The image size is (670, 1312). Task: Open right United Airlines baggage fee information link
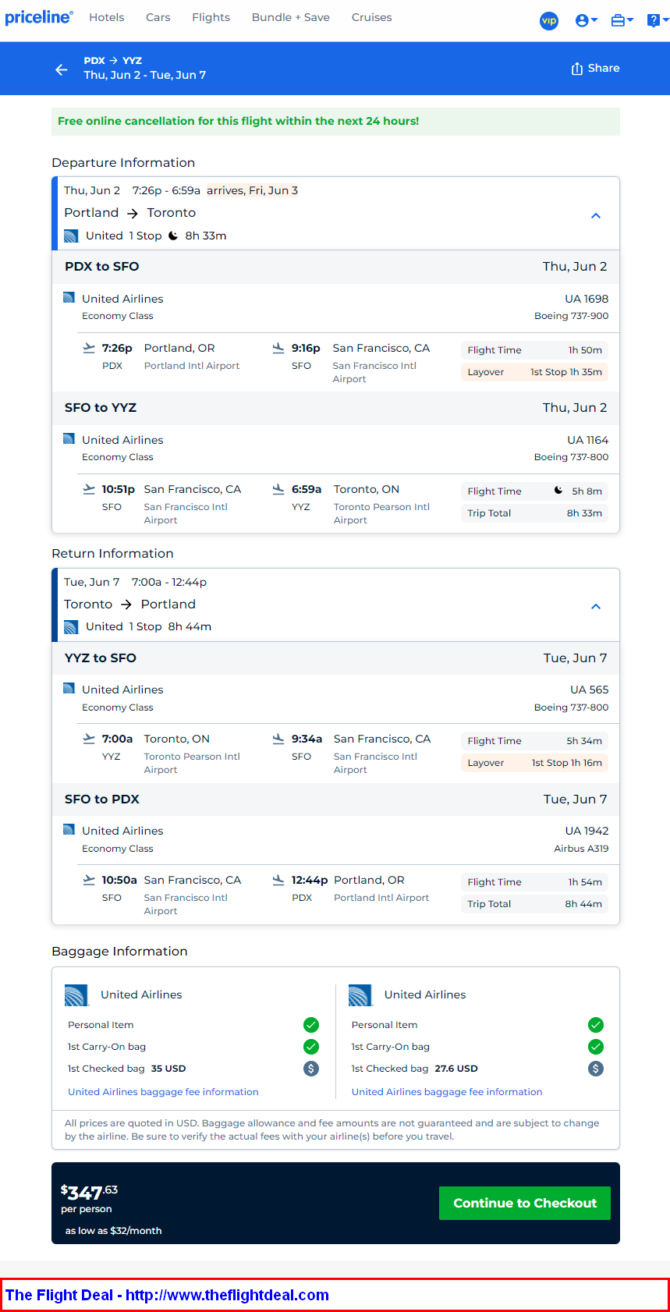coord(447,1092)
